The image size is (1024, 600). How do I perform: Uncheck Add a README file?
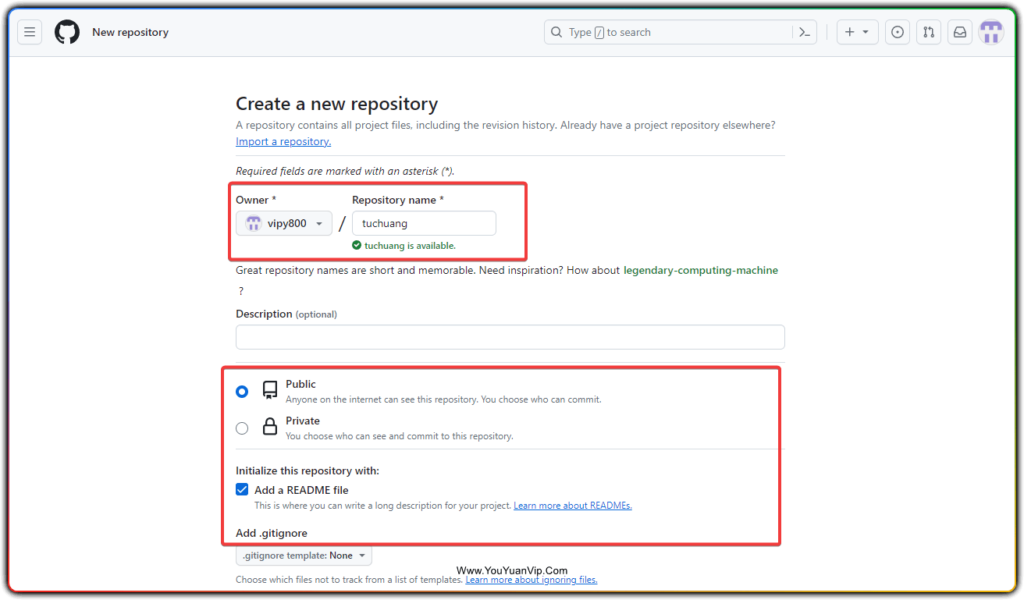[241, 489]
